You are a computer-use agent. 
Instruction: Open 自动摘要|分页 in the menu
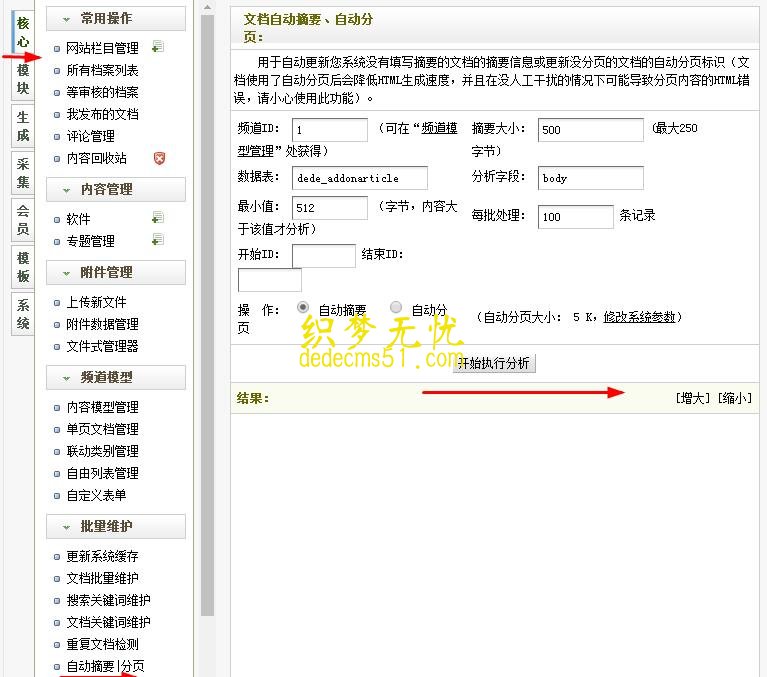pyautogui.click(x=106, y=666)
